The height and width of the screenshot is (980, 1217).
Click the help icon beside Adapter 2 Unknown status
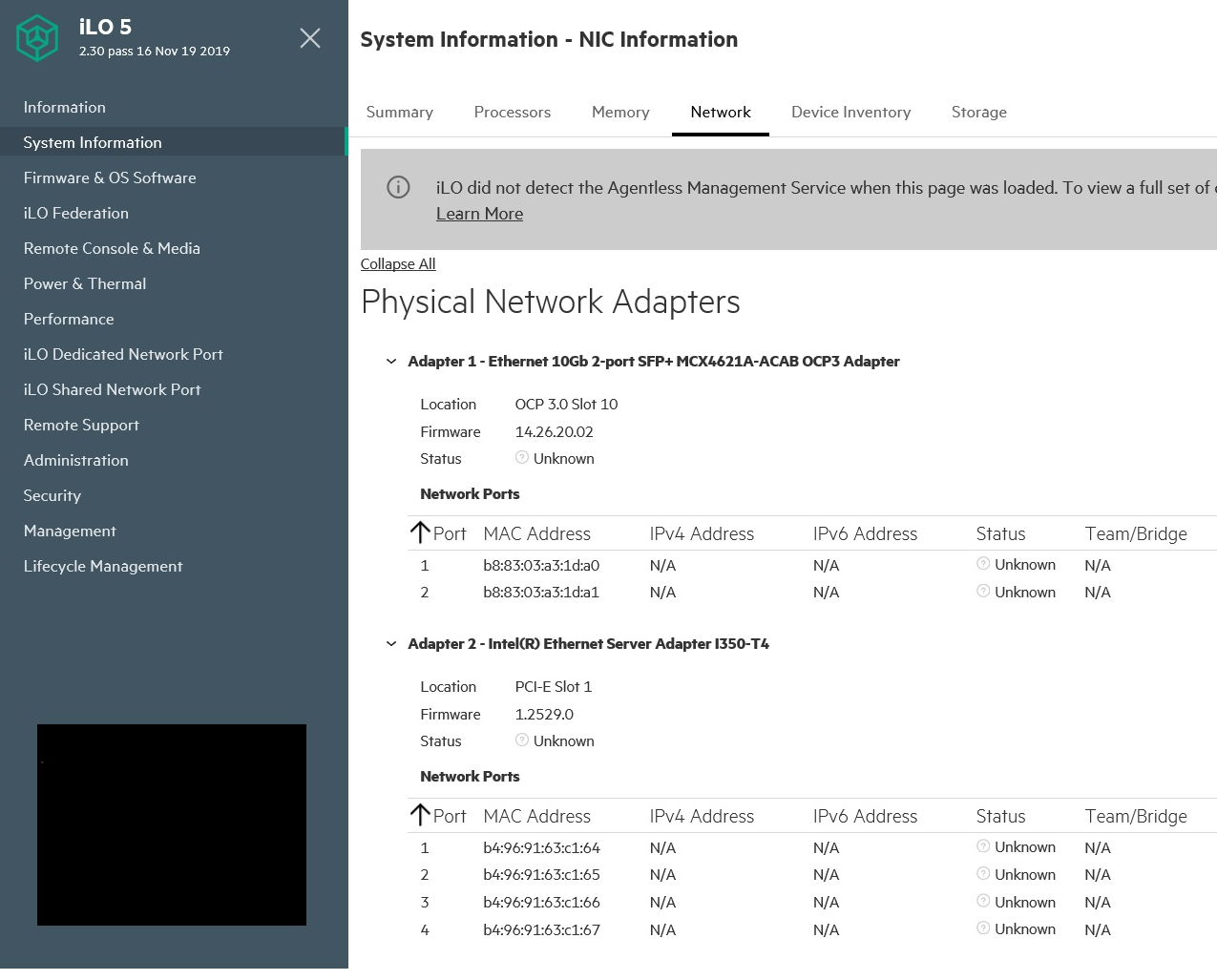tap(522, 740)
